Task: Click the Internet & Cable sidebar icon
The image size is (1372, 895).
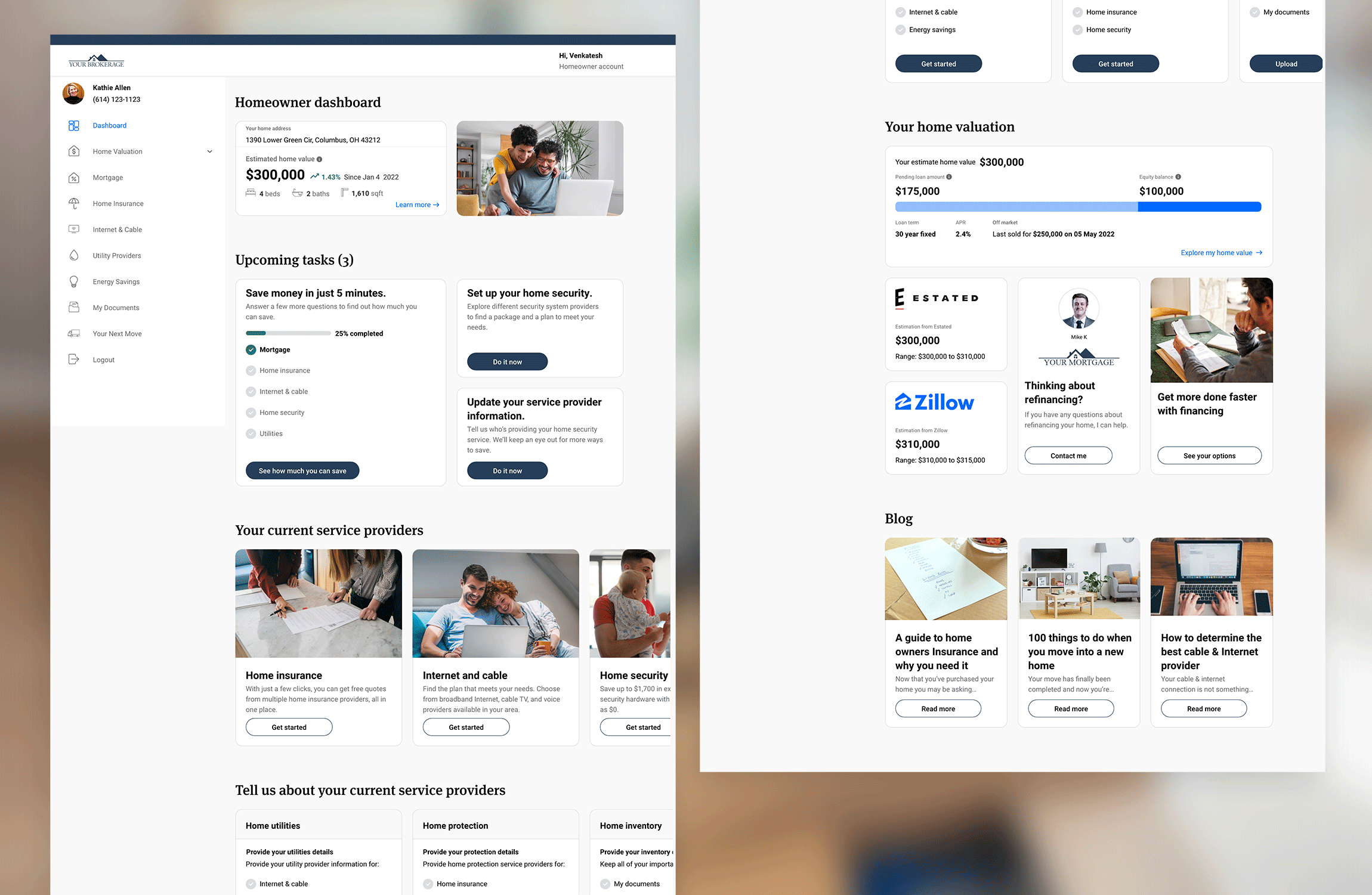Action: 75,228
